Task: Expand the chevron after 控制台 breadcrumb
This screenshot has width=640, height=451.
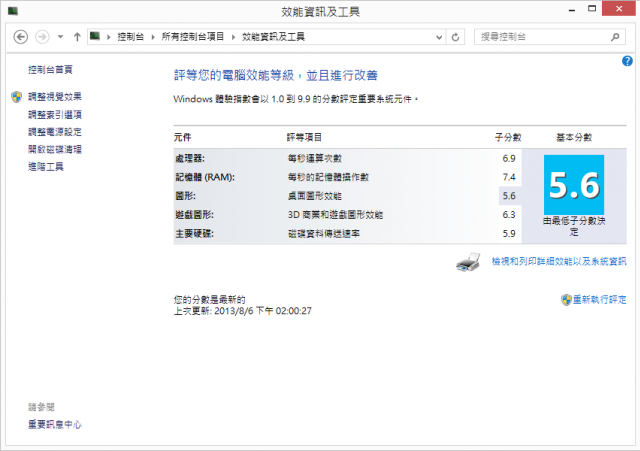Action: point(153,37)
